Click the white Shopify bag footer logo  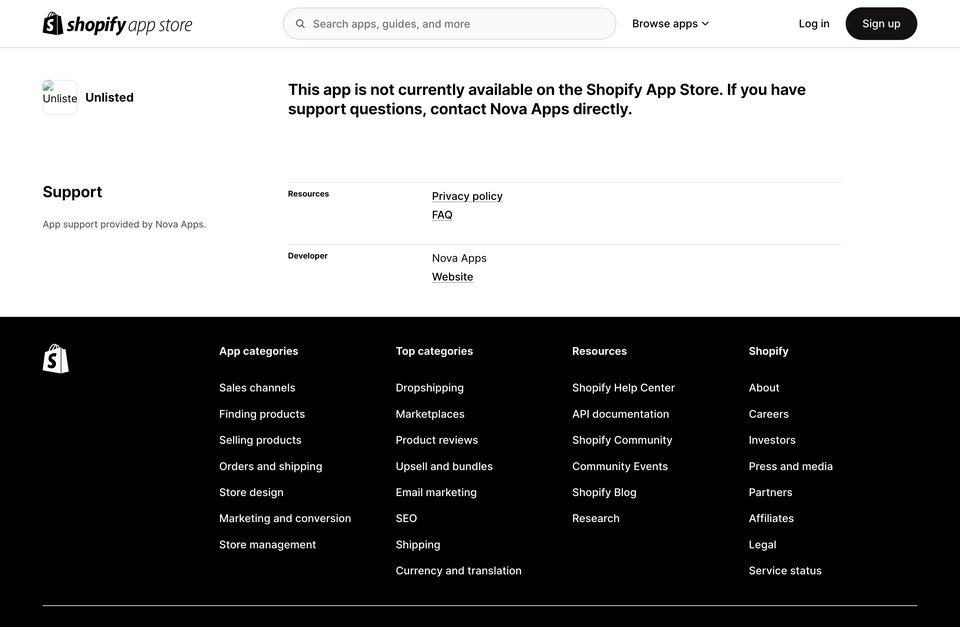(56, 358)
